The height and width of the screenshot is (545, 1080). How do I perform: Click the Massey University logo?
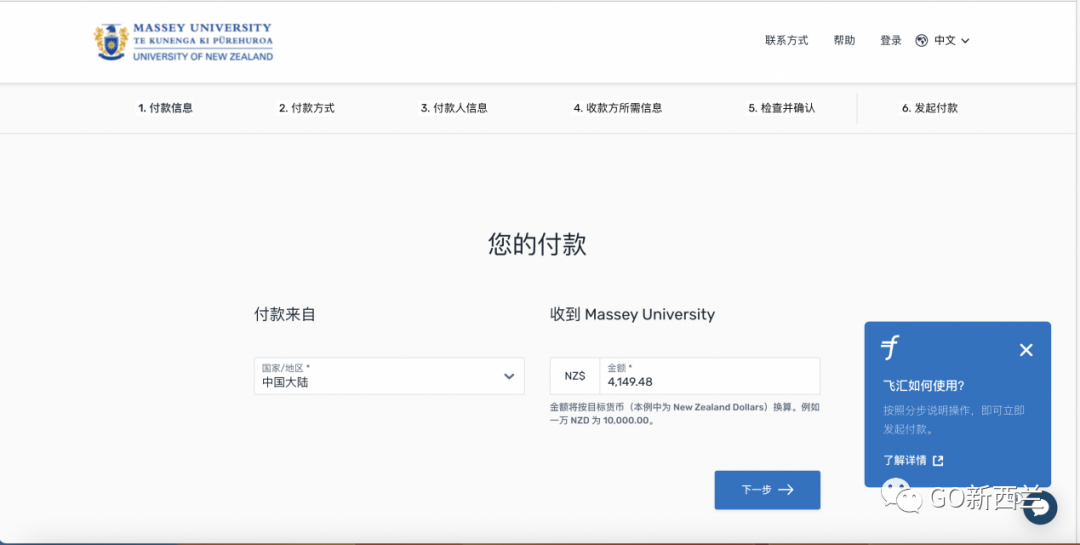tap(184, 42)
